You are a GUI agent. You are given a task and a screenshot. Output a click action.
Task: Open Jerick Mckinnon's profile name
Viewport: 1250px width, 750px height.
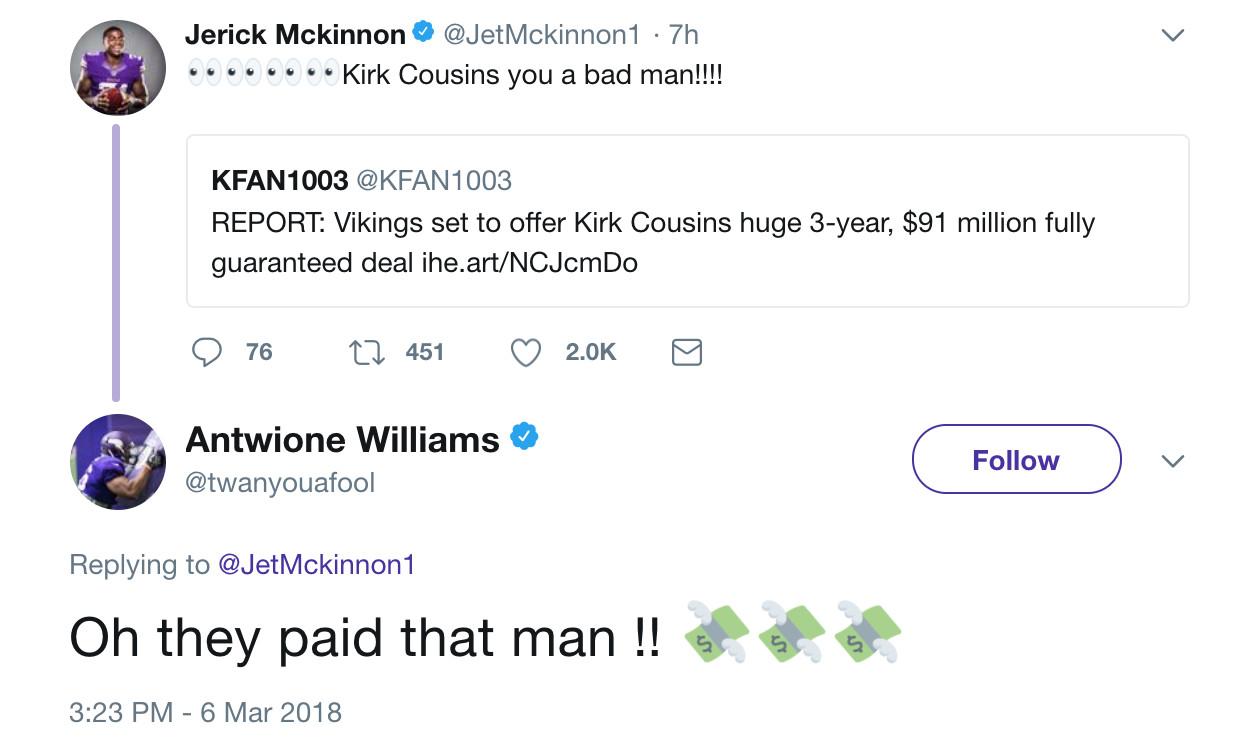pos(295,34)
